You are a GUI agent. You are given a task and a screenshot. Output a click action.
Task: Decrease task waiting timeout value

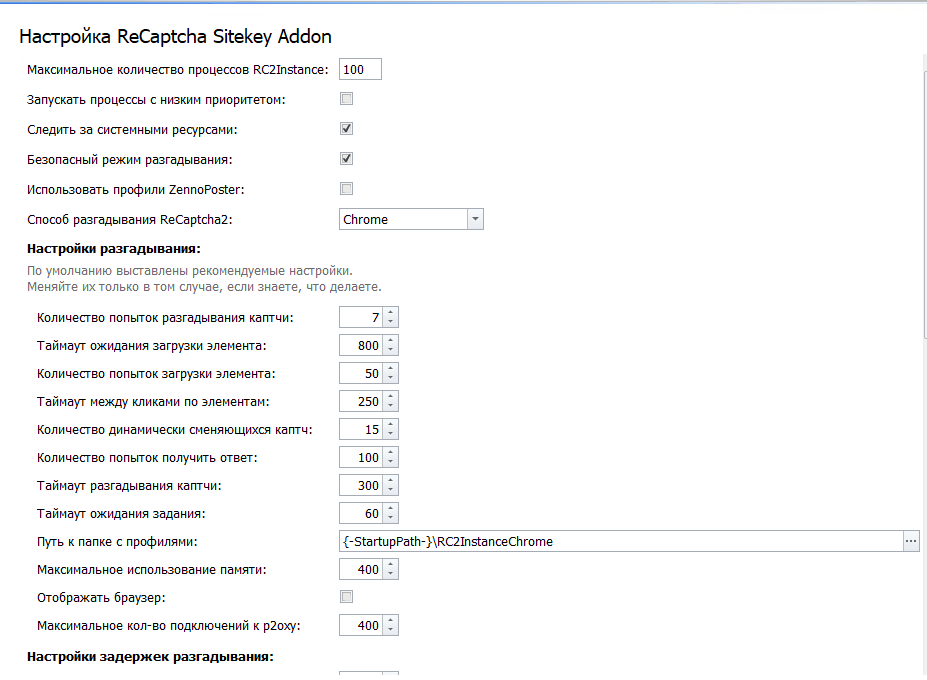pyautogui.click(x=390, y=518)
